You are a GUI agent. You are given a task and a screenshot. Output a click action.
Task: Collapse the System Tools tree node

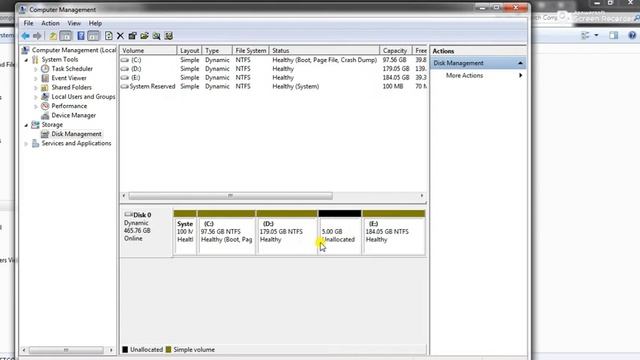[26, 60]
